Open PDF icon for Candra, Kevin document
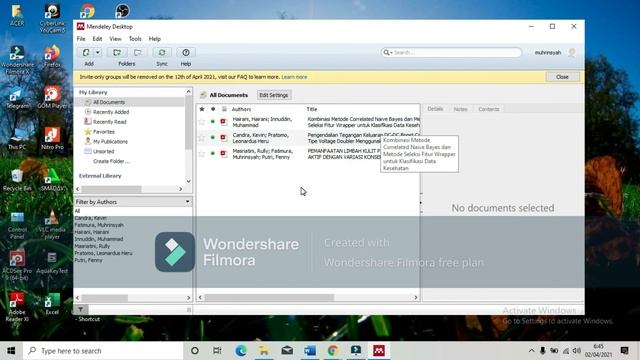 coord(224,138)
